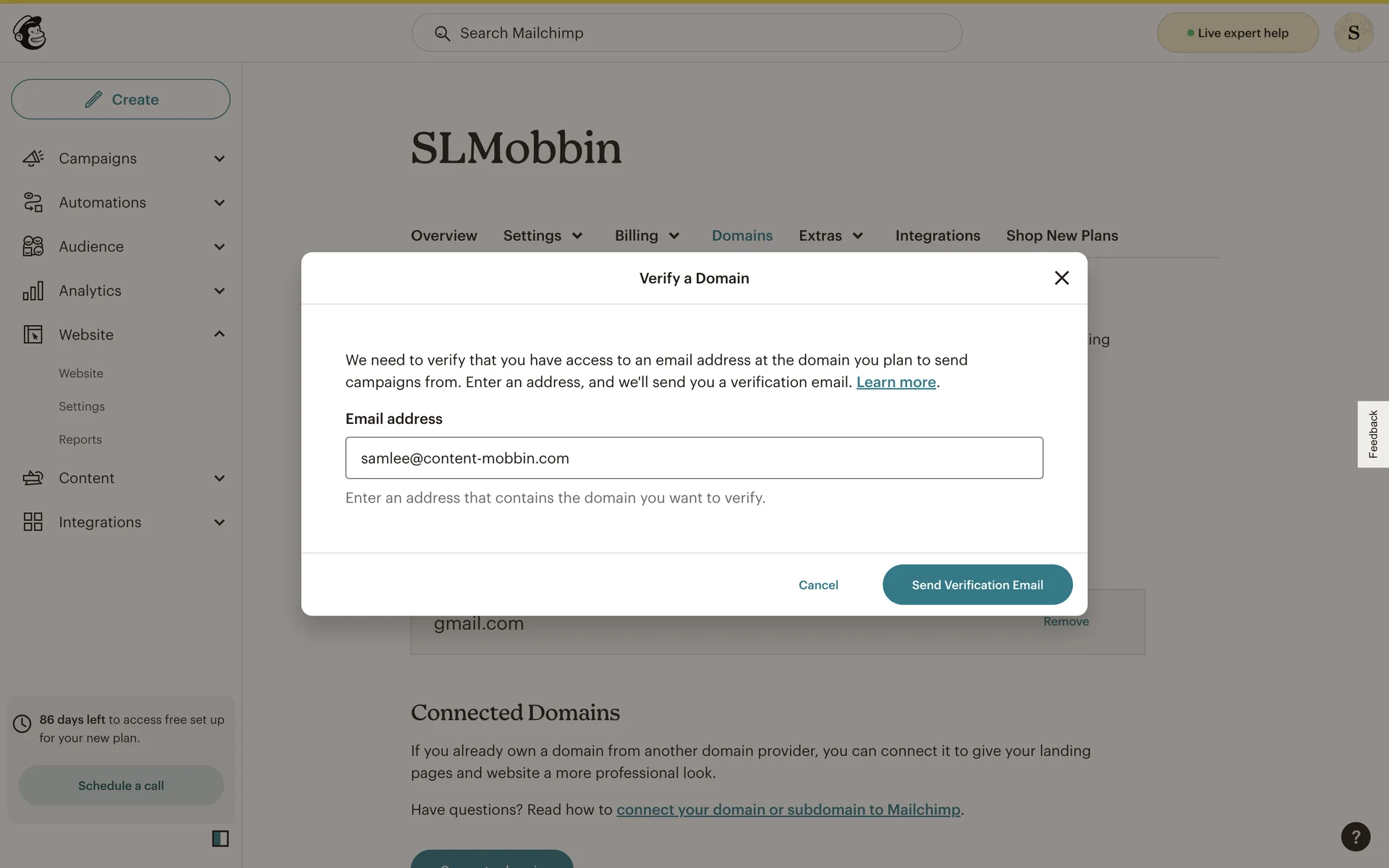
Task: Open the Billing dropdown tab
Action: coord(647,236)
